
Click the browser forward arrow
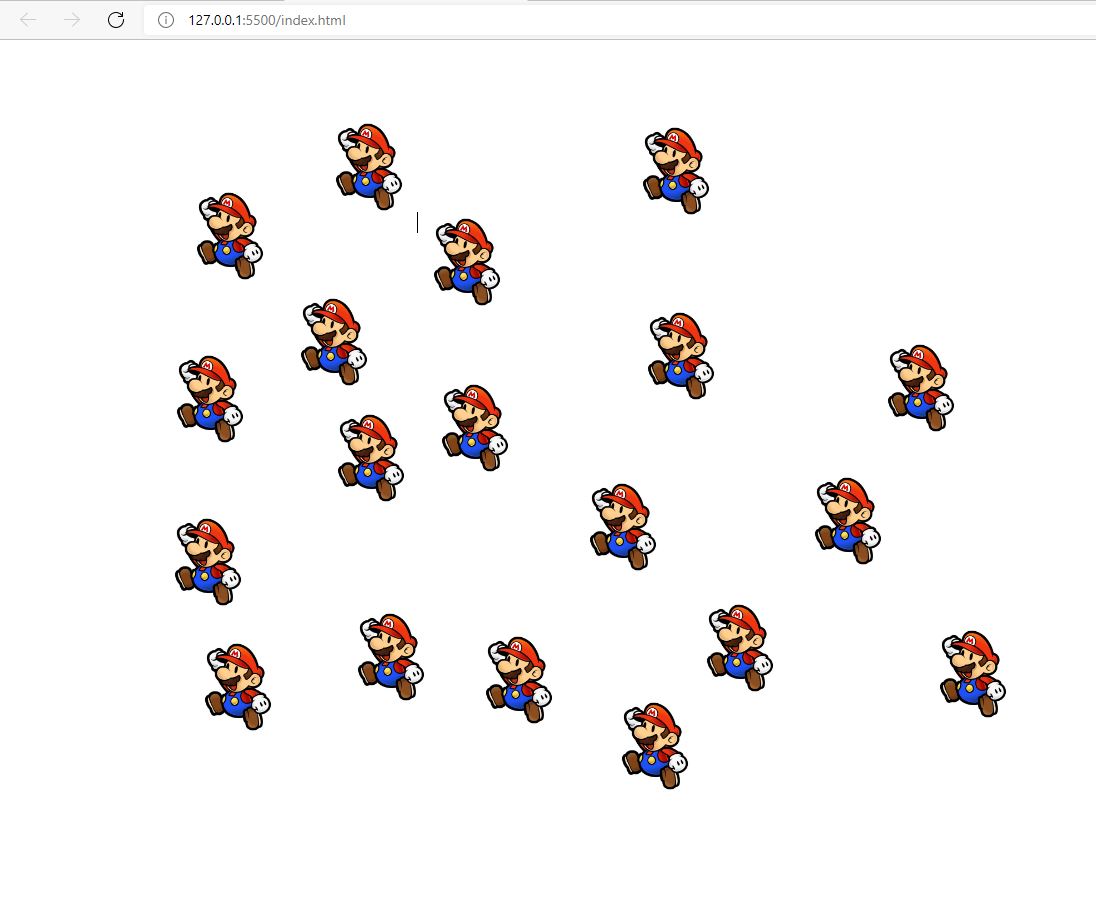(x=72, y=20)
